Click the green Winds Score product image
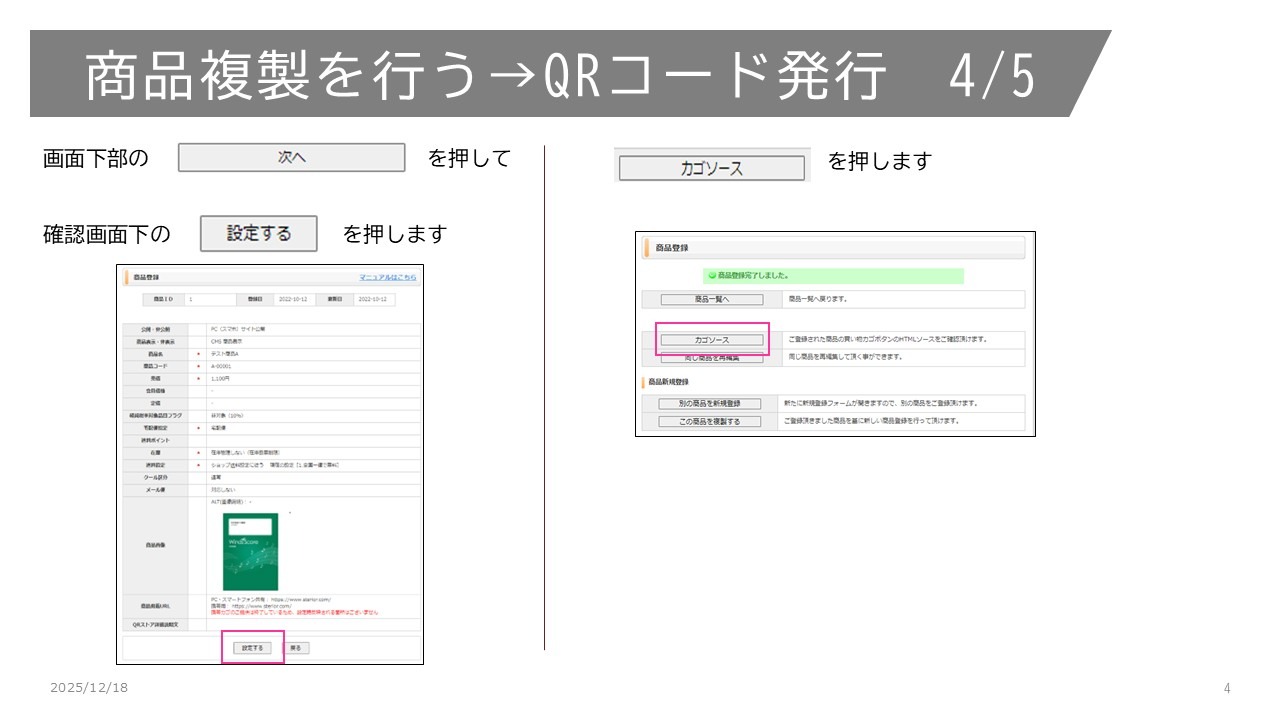Screen dimensions: 1280x720 [x=250, y=551]
